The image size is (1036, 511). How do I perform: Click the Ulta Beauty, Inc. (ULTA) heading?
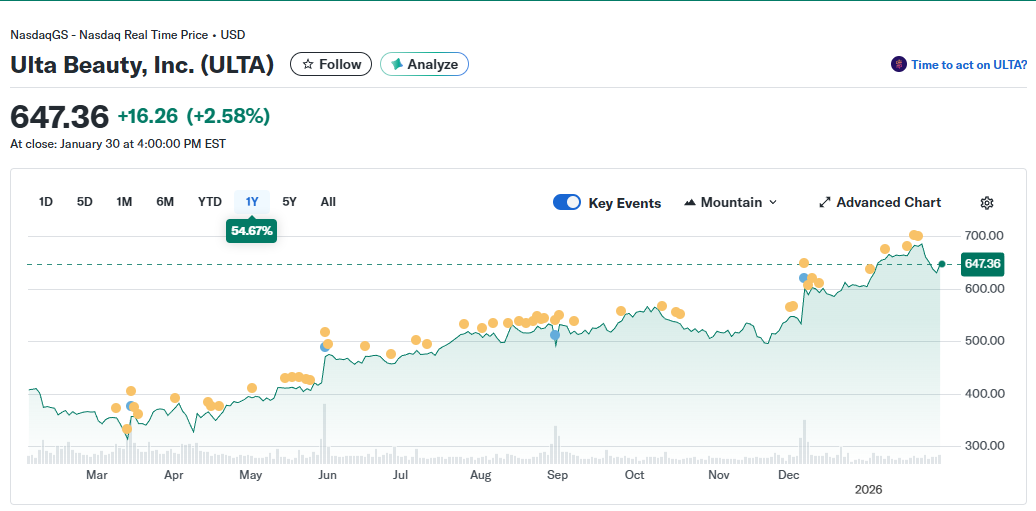click(x=142, y=65)
